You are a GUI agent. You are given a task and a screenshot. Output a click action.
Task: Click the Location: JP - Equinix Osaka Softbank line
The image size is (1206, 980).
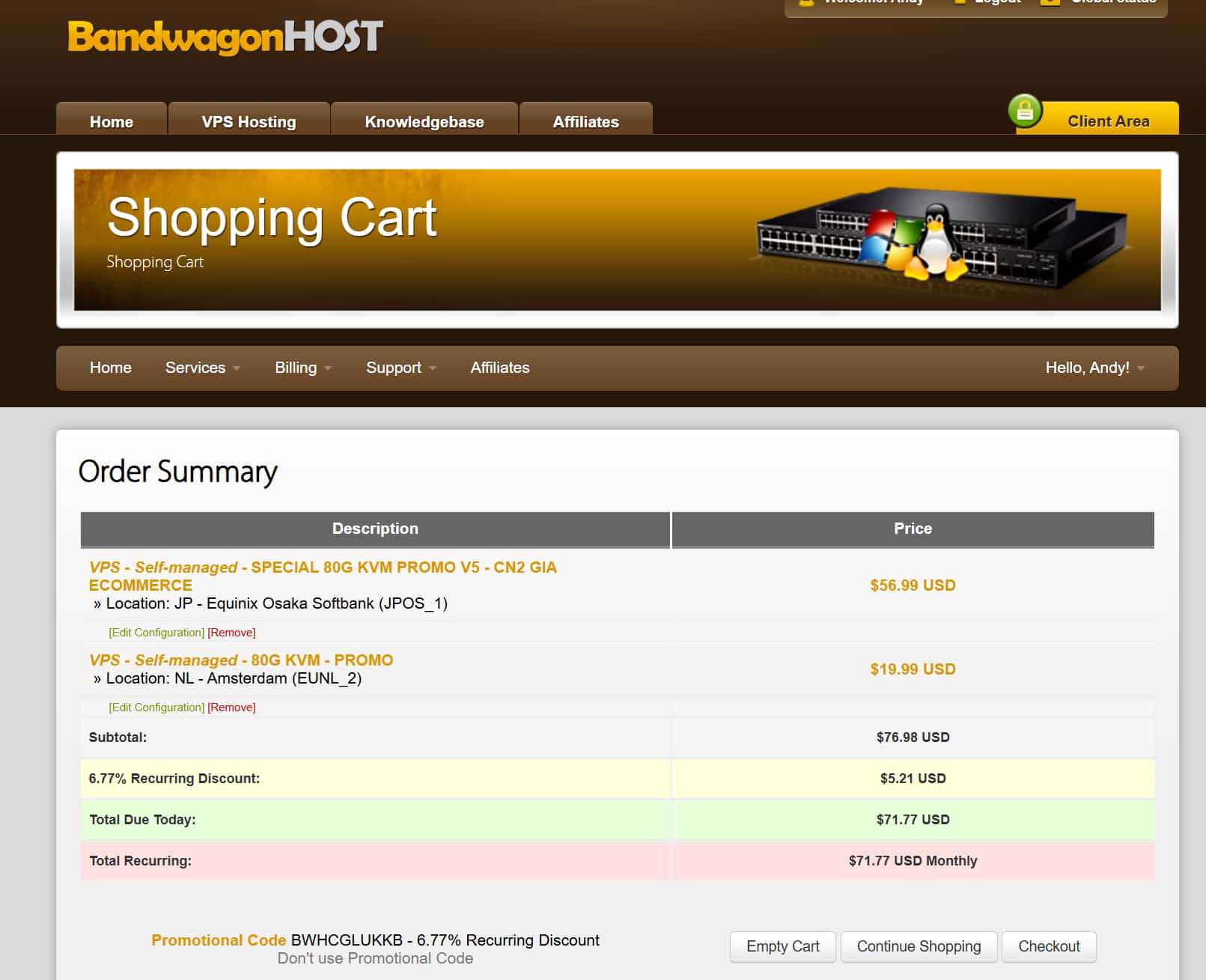270,603
